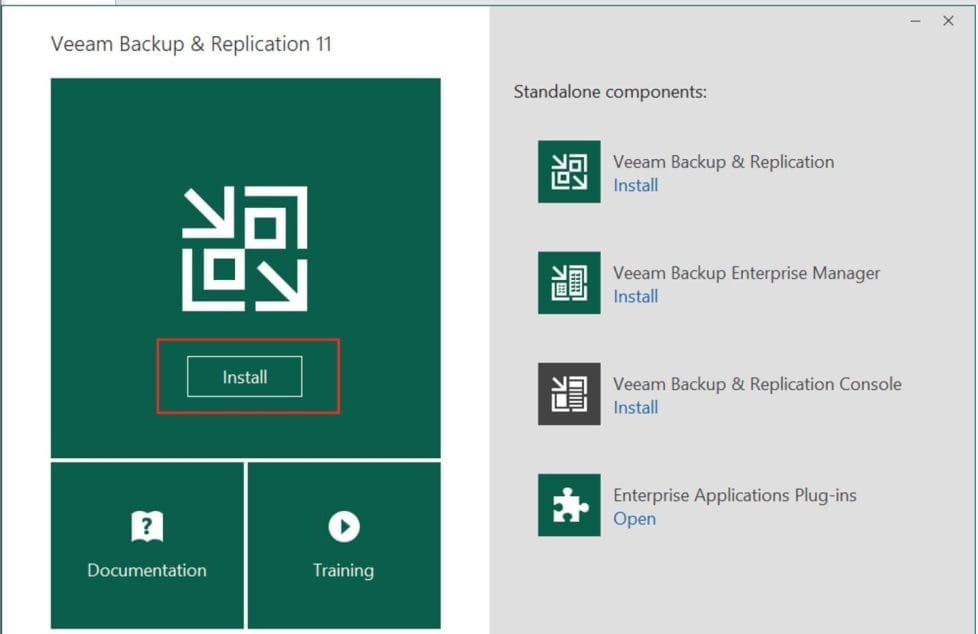
Task: Click the standalone Veeam Backup & Replication icon
Action: (569, 172)
